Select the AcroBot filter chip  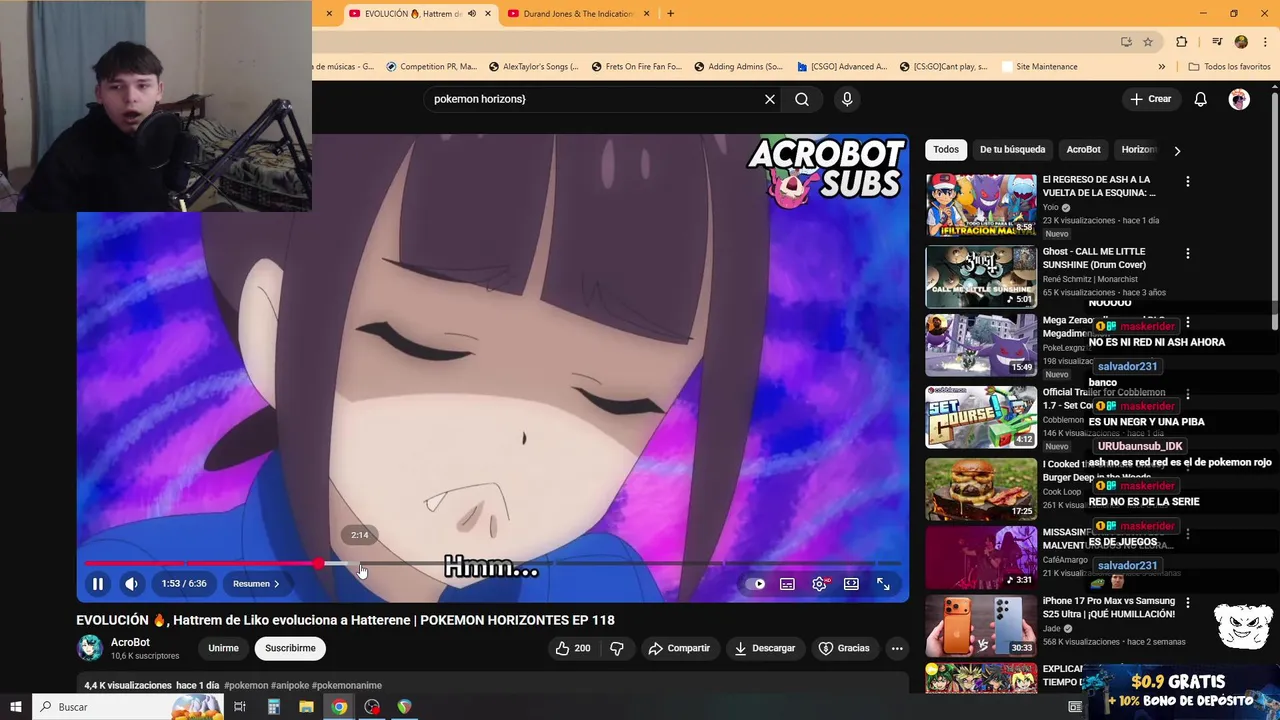click(x=1083, y=150)
